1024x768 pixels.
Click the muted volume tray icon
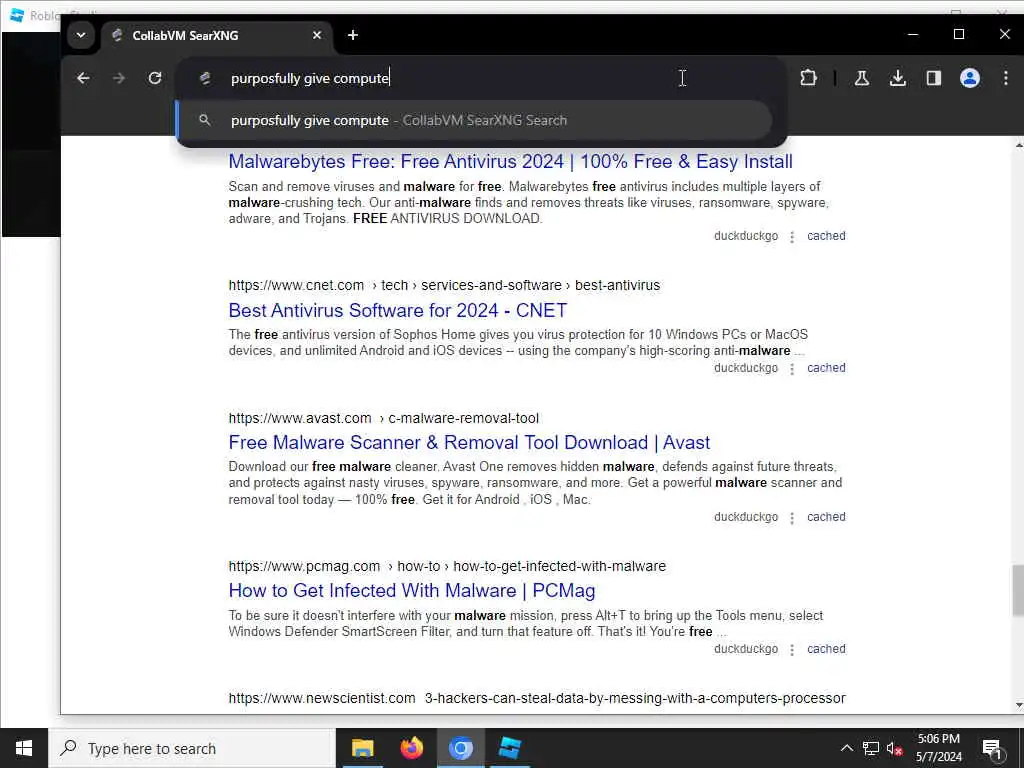[x=895, y=748]
